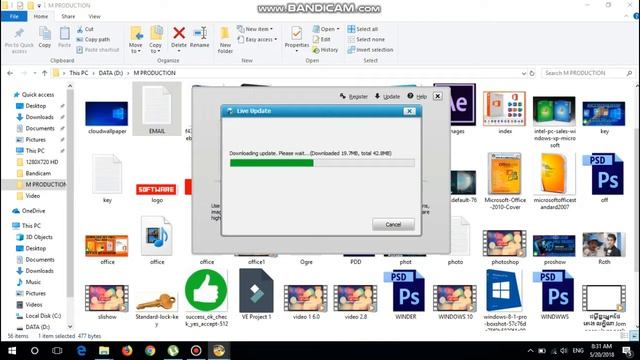Click Cancel in the Live Update dialog
The width and height of the screenshot is (640, 360).
393,224
